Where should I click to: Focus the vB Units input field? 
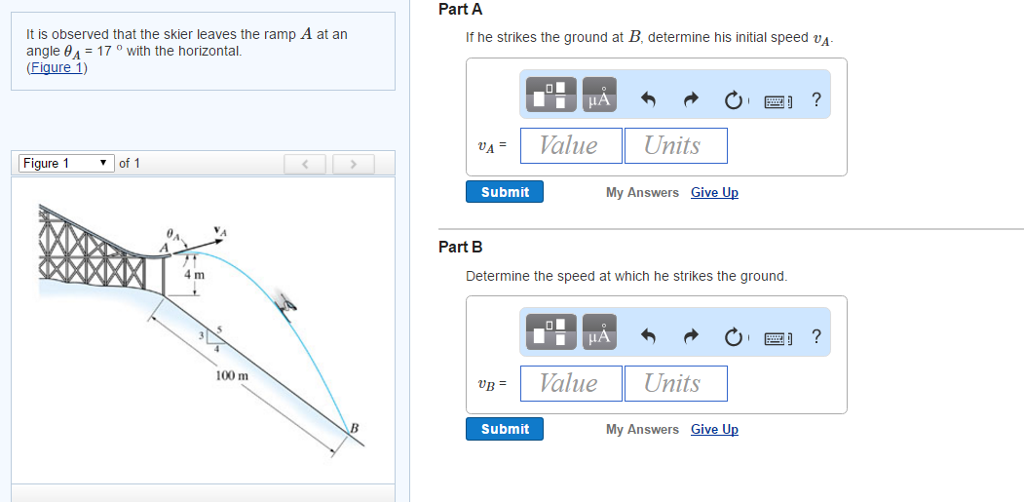[676, 383]
